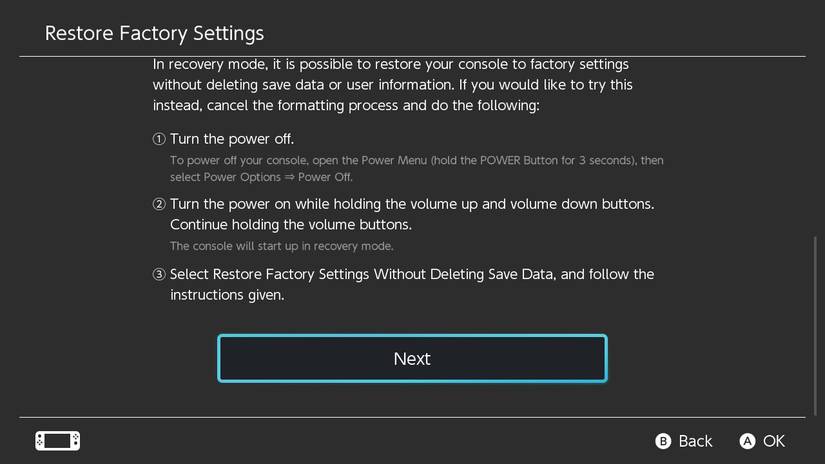Click the "Turn the power off." step text
The image size is (825, 464).
point(232,139)
